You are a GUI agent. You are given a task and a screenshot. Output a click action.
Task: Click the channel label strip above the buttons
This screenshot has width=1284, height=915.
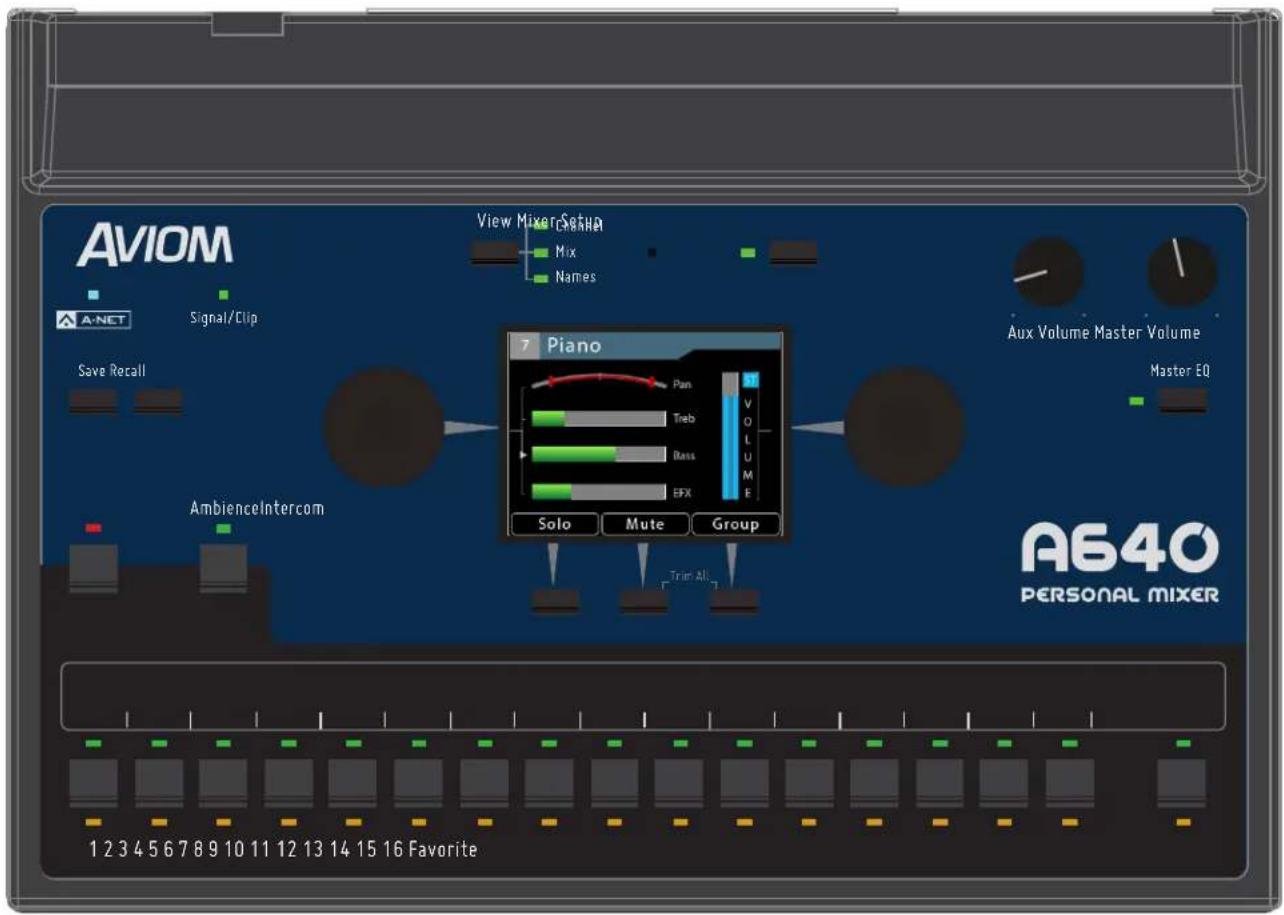tap(643, 696)
